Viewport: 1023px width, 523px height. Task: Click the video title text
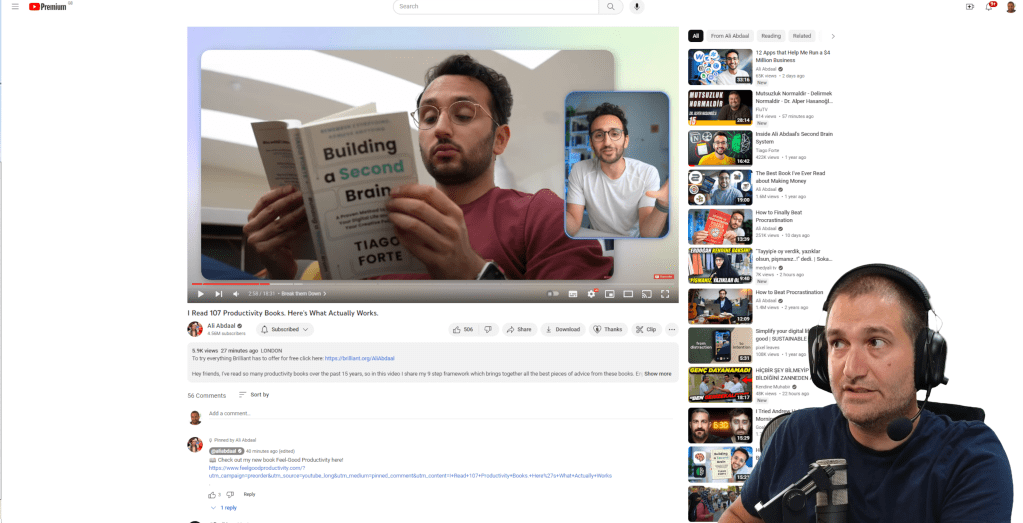282,313
